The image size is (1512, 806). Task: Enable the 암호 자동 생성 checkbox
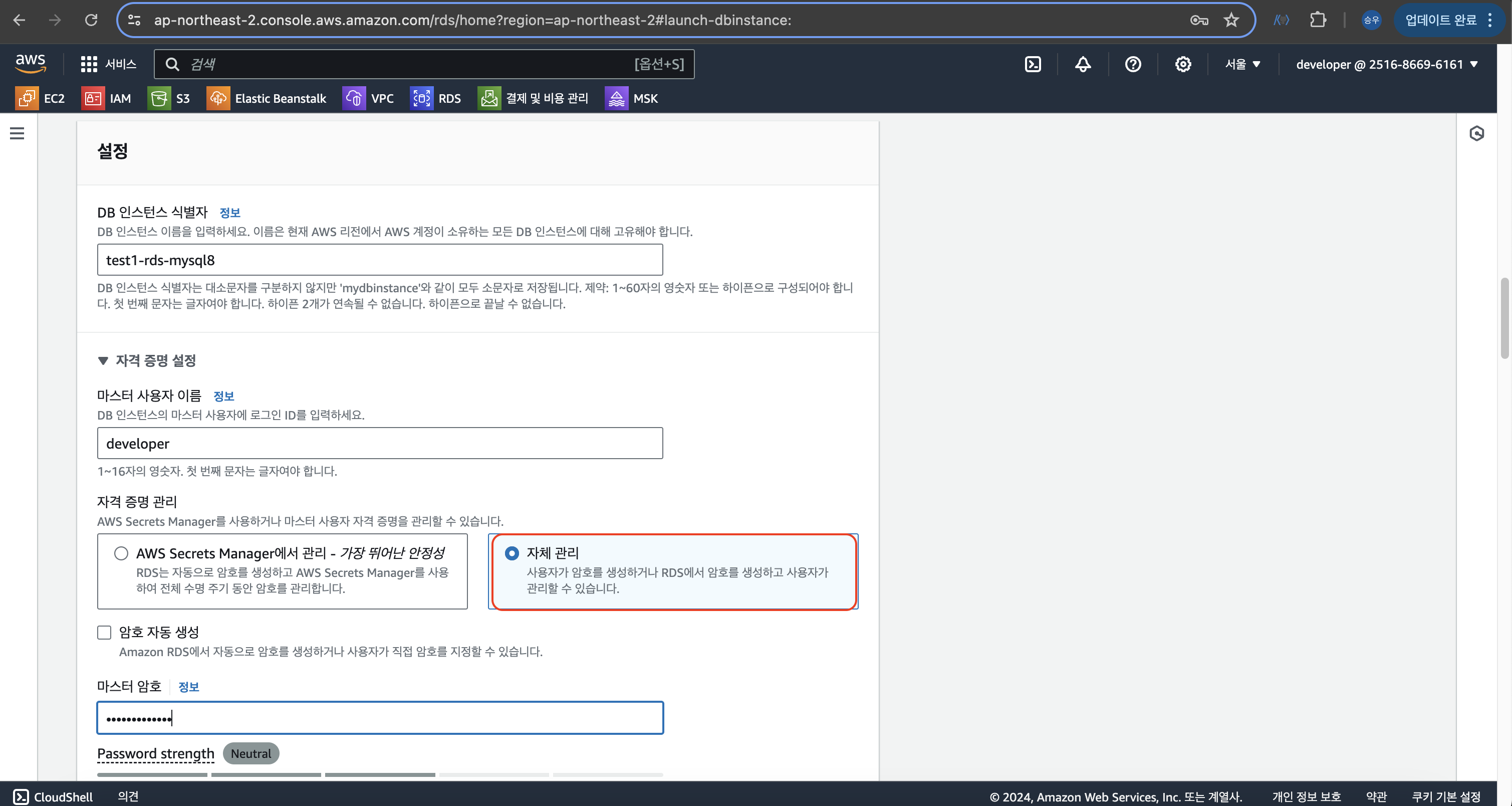(105, 632)
